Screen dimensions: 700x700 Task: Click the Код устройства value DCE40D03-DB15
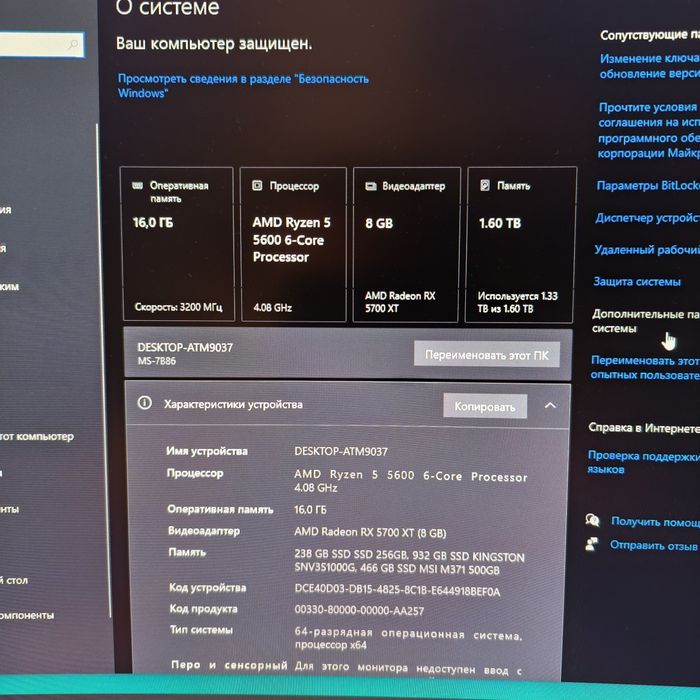397,590
